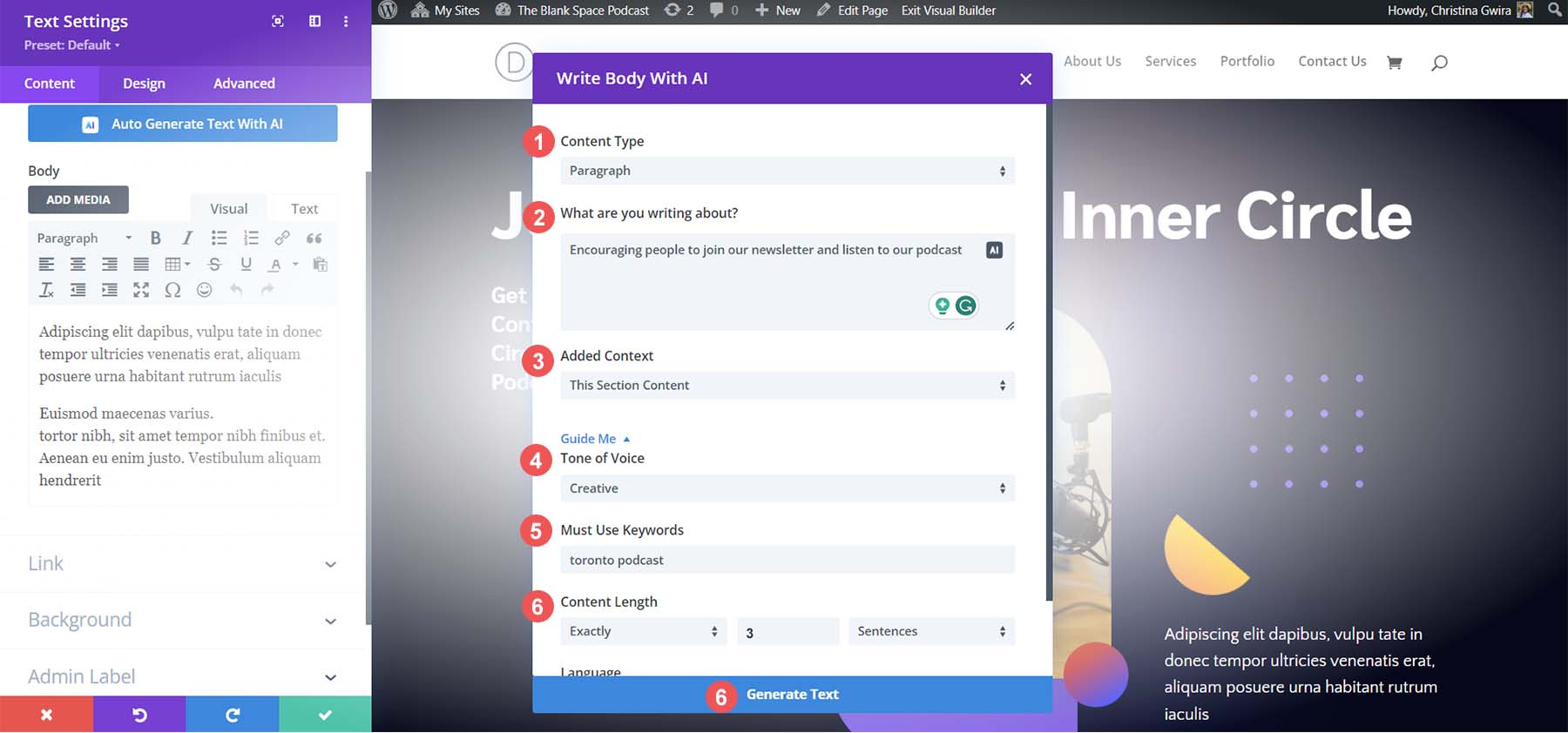Open the special character omega icon

click(x=172, y=290)
